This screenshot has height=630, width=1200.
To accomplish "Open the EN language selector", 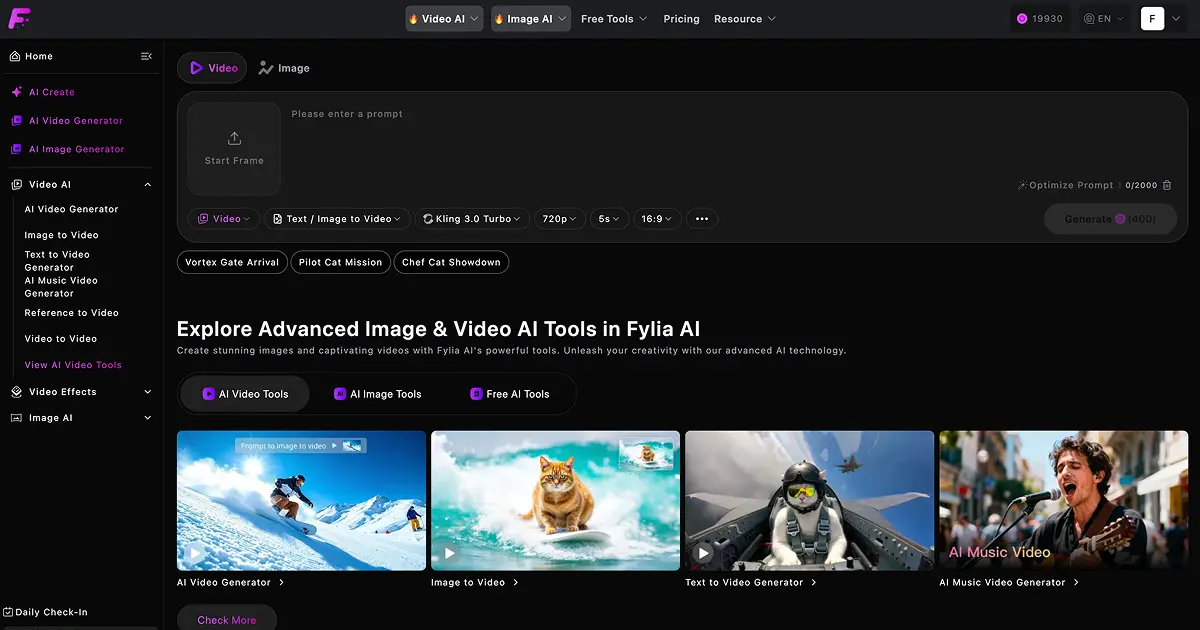I will tap(1104, 19).
